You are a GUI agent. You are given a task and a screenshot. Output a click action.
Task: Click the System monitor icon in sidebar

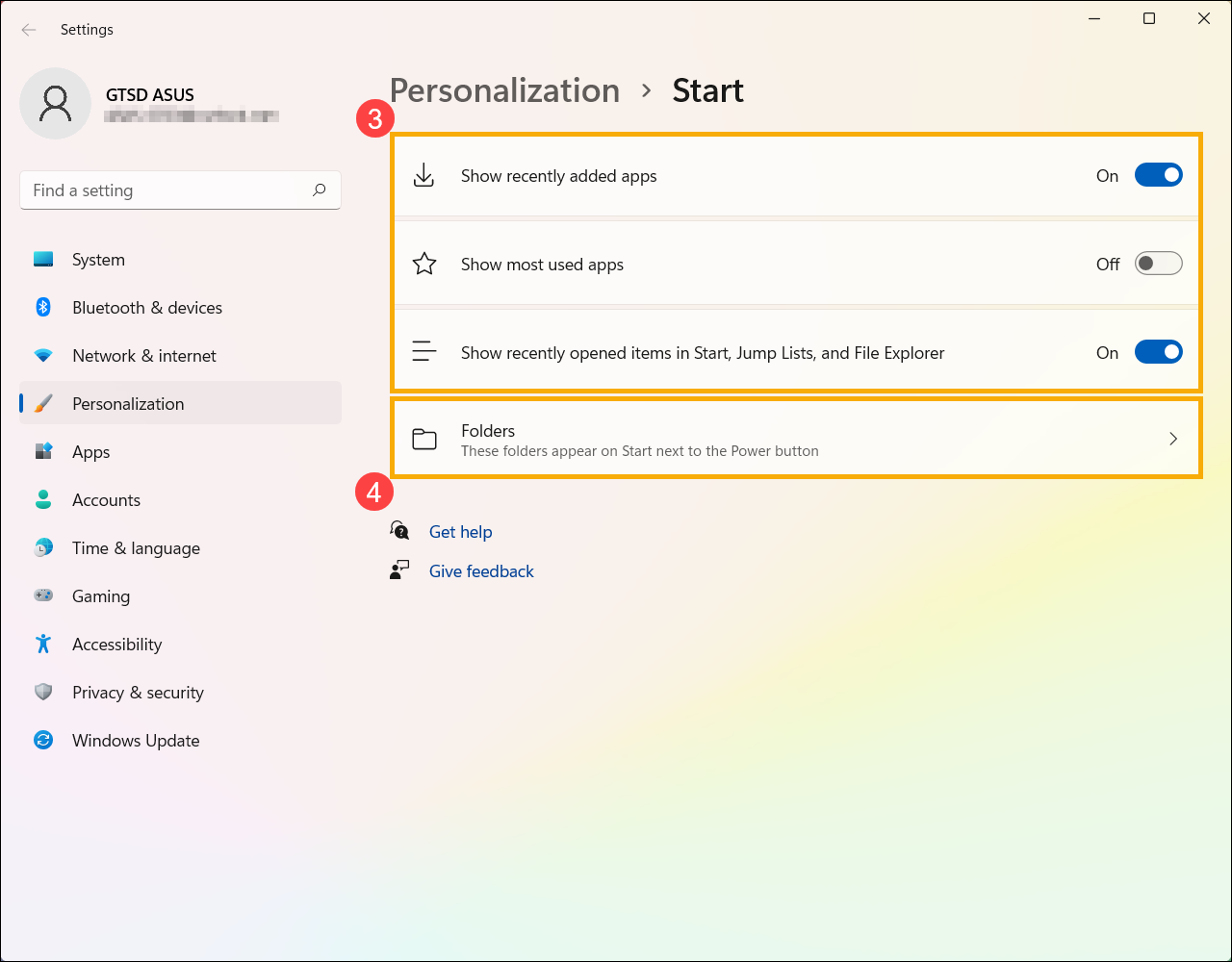click(43, 260)
